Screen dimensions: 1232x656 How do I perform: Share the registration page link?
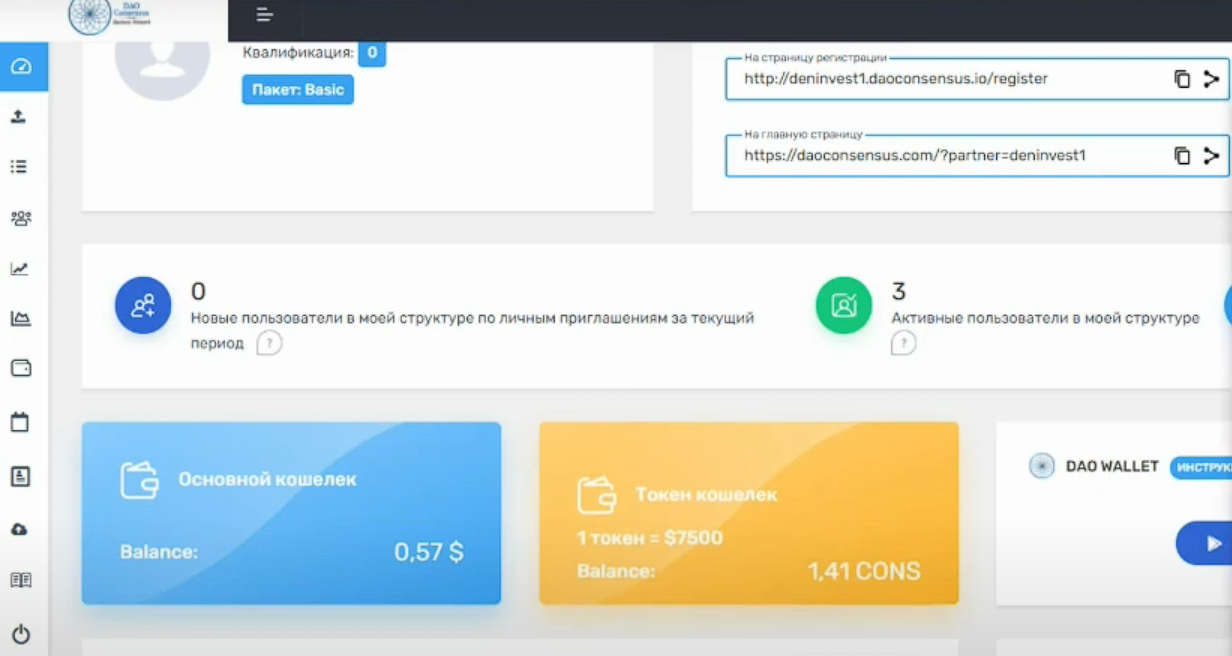pyautogui.click(x=1211, y=79)
